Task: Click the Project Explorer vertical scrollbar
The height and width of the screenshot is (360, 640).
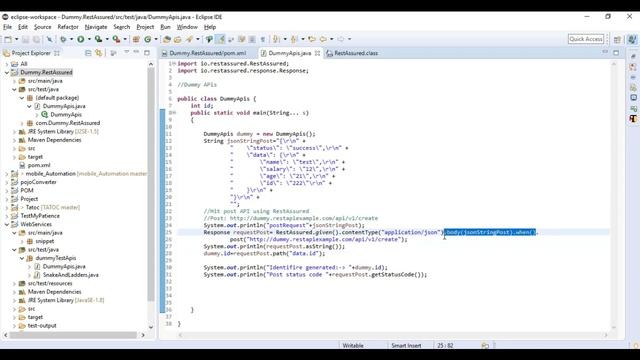Action: [x=151, y=184]
